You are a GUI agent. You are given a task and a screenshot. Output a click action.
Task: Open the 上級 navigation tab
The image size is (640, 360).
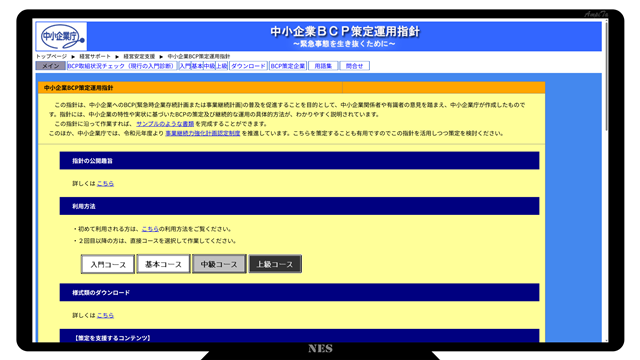click(x=222, y=66)
